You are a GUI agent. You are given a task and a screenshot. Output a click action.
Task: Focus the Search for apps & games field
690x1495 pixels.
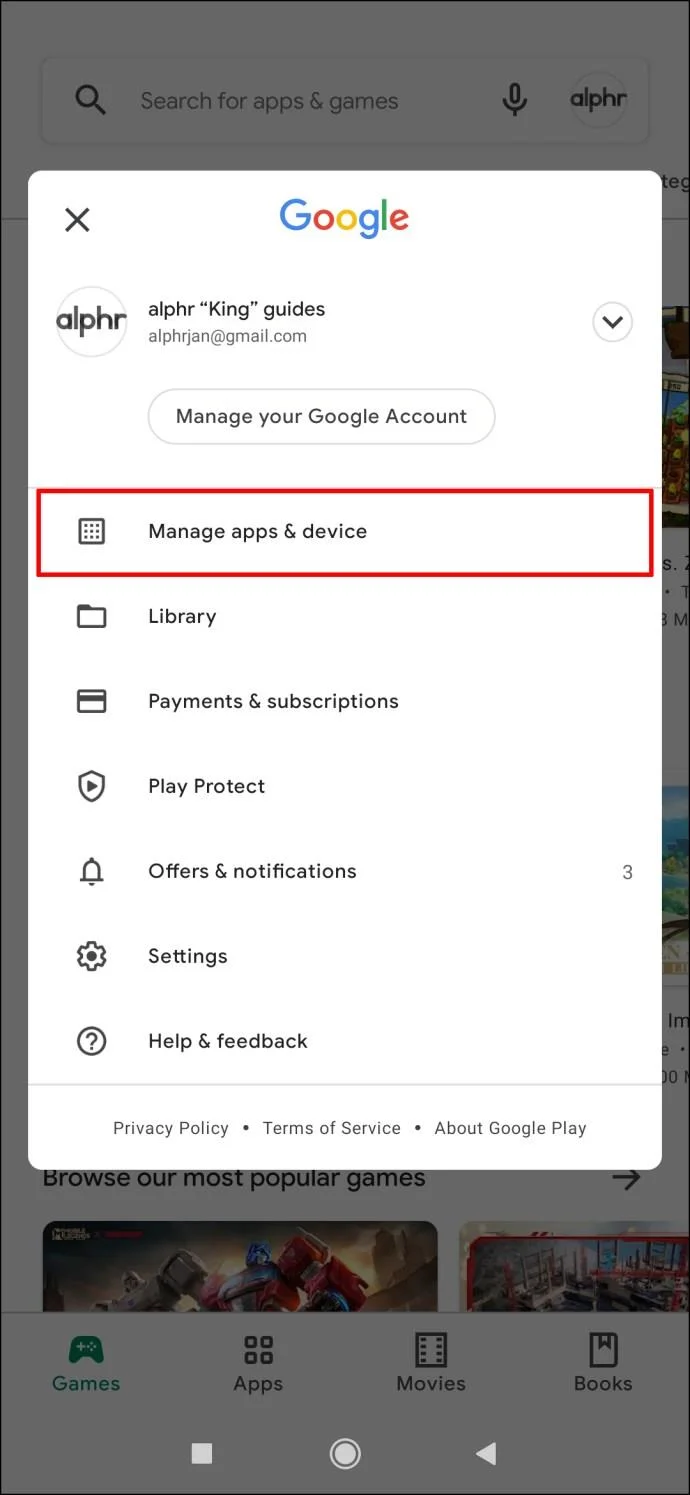pos(345,100)
